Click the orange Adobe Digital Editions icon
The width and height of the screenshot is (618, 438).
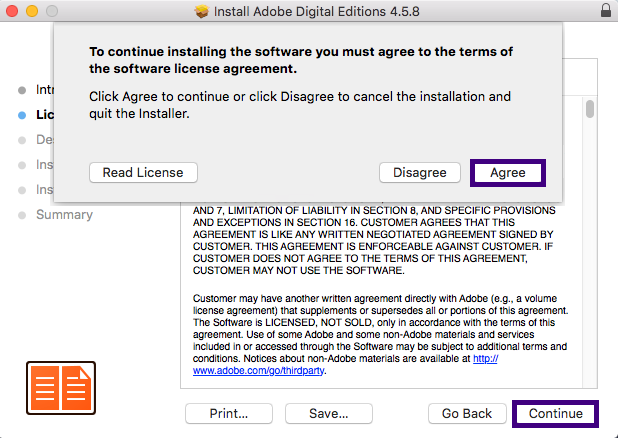pos(61,388)
